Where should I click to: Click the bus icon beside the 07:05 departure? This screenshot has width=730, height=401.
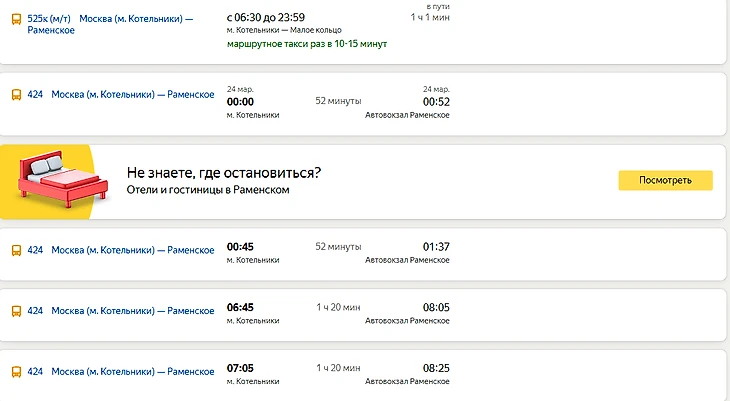click(x=16, y=371)
